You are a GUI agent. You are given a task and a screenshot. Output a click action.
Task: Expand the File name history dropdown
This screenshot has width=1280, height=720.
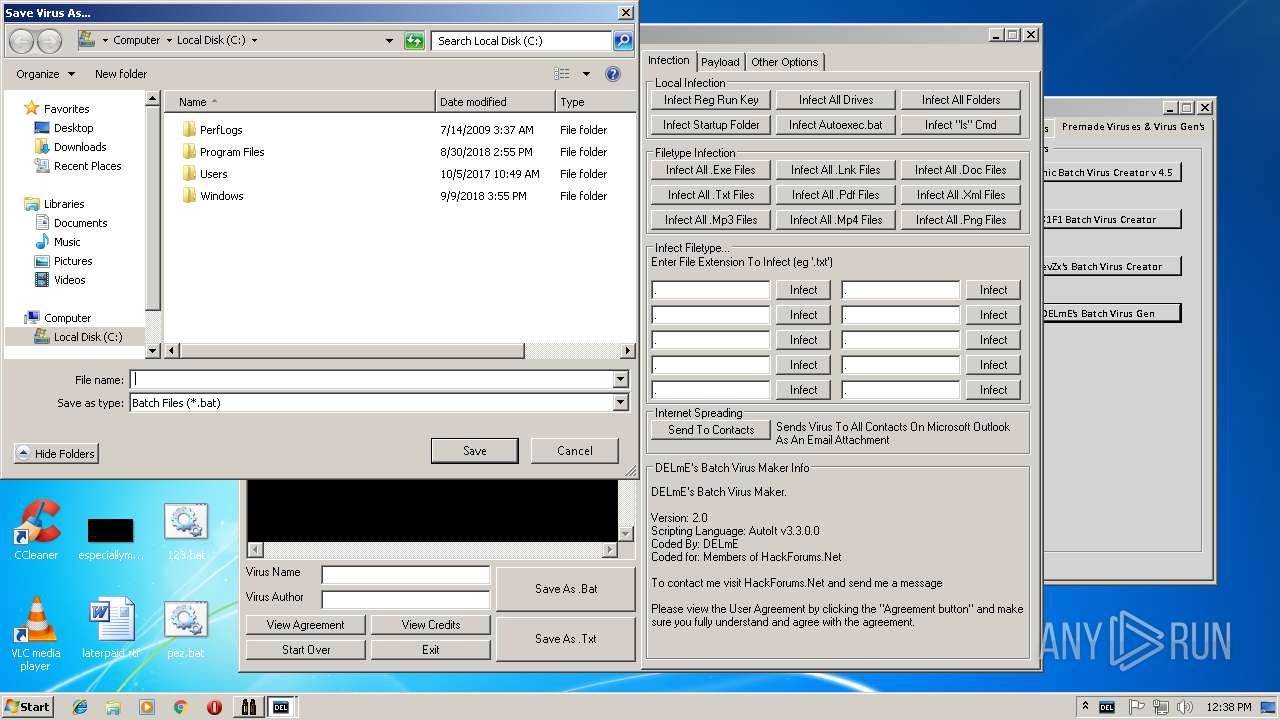621,380
